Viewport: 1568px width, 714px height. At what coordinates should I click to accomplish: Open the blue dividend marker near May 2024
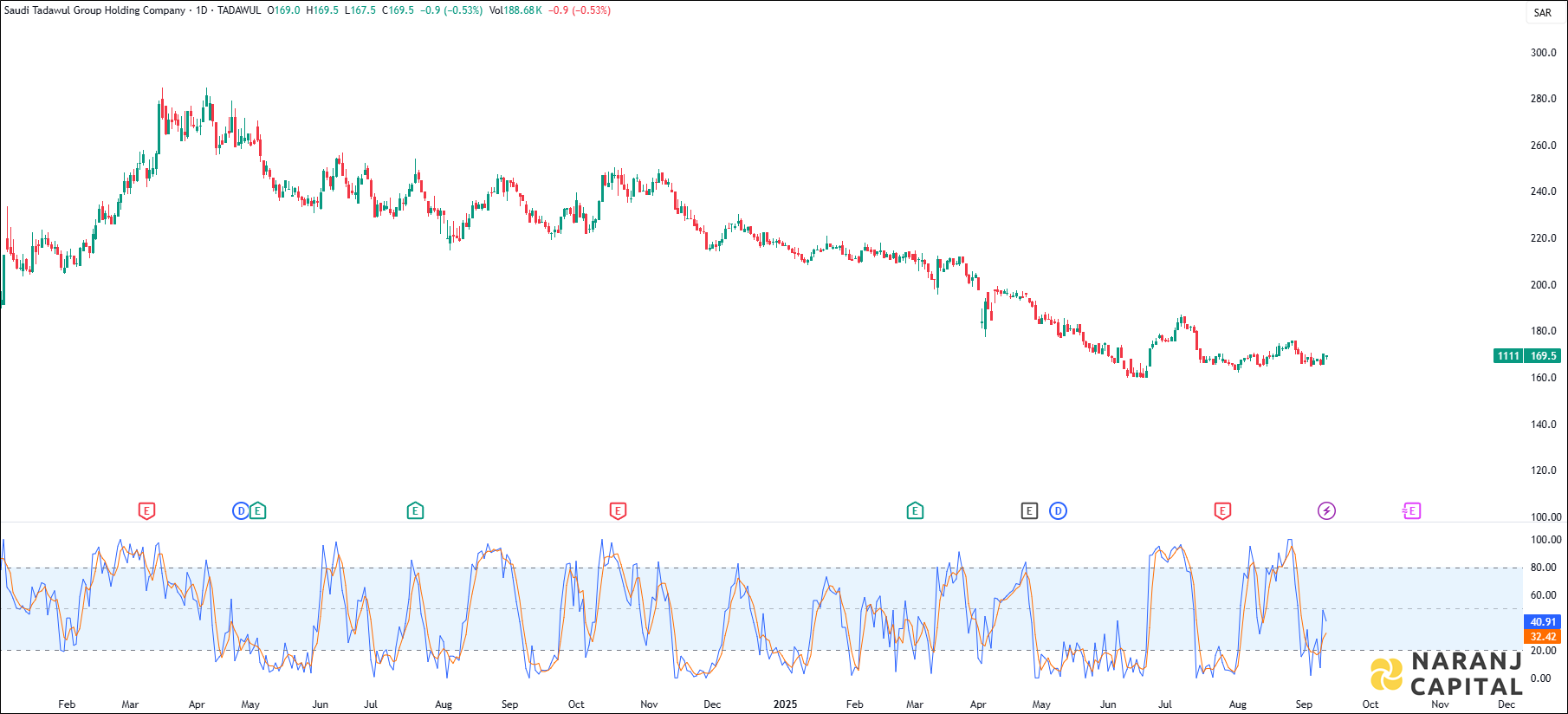tap(241, 511)
